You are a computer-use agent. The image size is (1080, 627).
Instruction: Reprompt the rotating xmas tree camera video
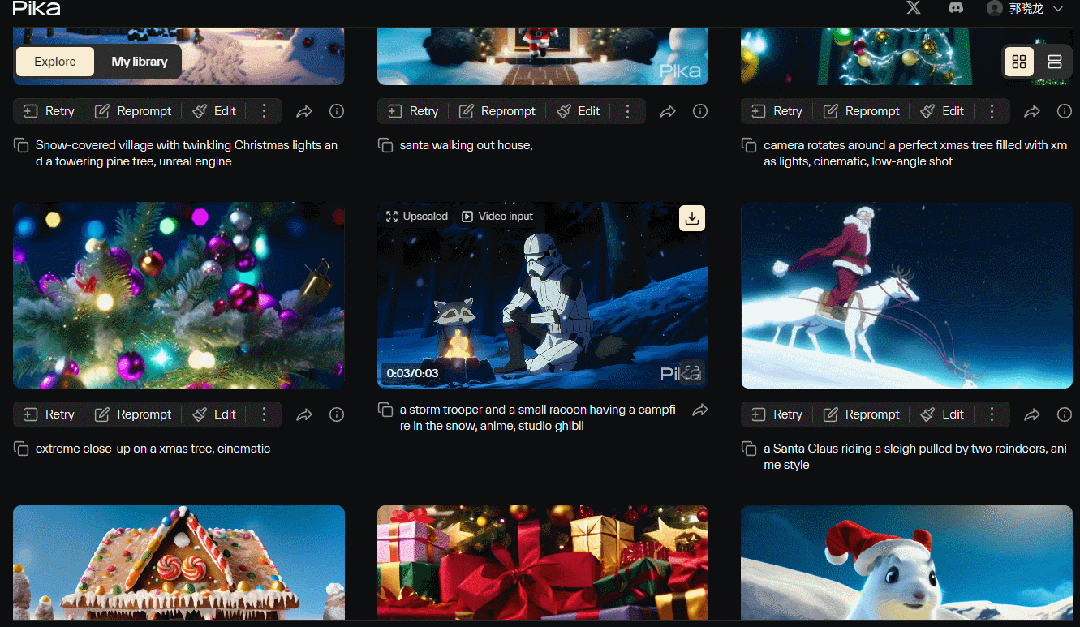pos(862,111)
